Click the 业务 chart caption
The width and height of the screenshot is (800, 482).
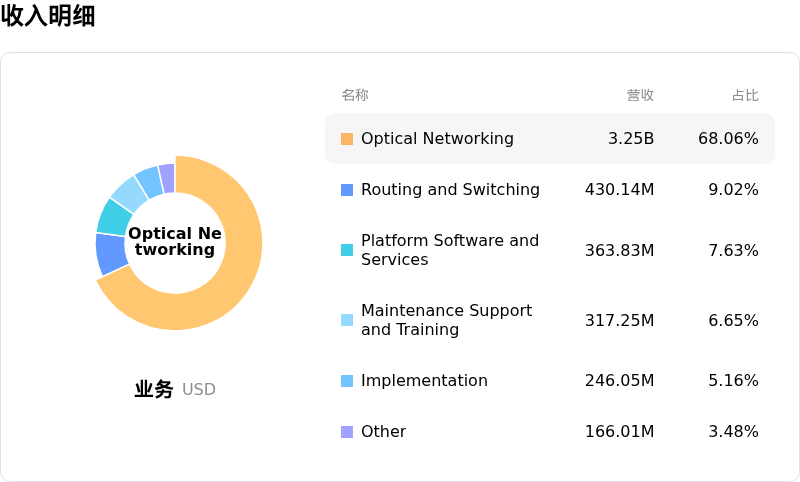154,390
